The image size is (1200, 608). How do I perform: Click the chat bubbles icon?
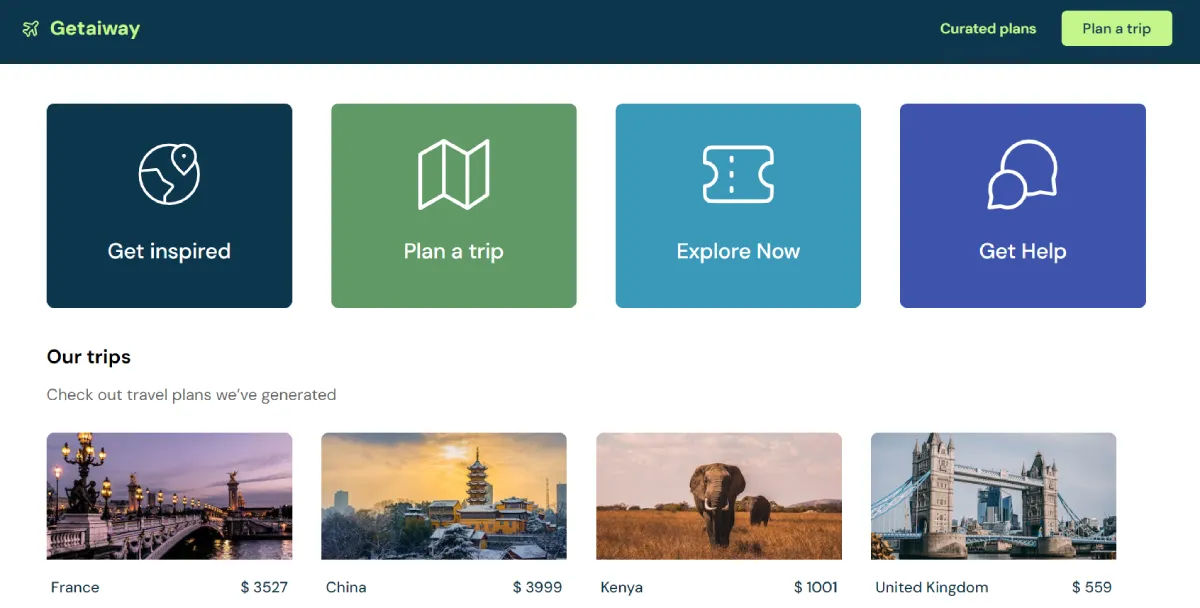1022,174
